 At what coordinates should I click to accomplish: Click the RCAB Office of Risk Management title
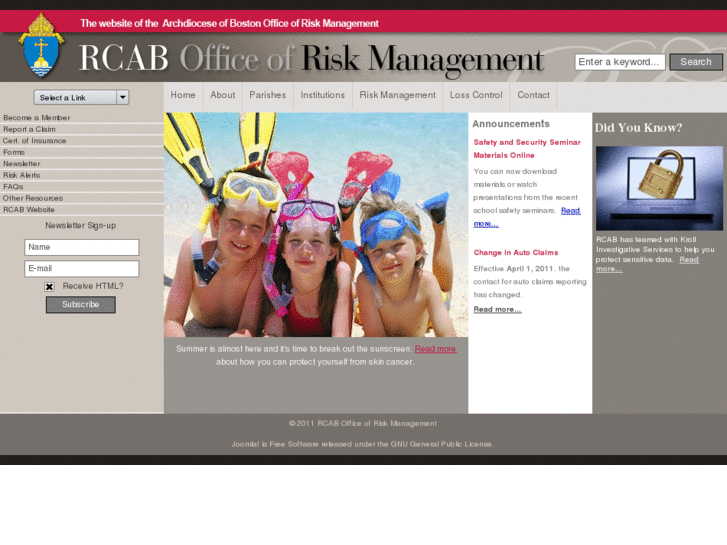point(311,59)
